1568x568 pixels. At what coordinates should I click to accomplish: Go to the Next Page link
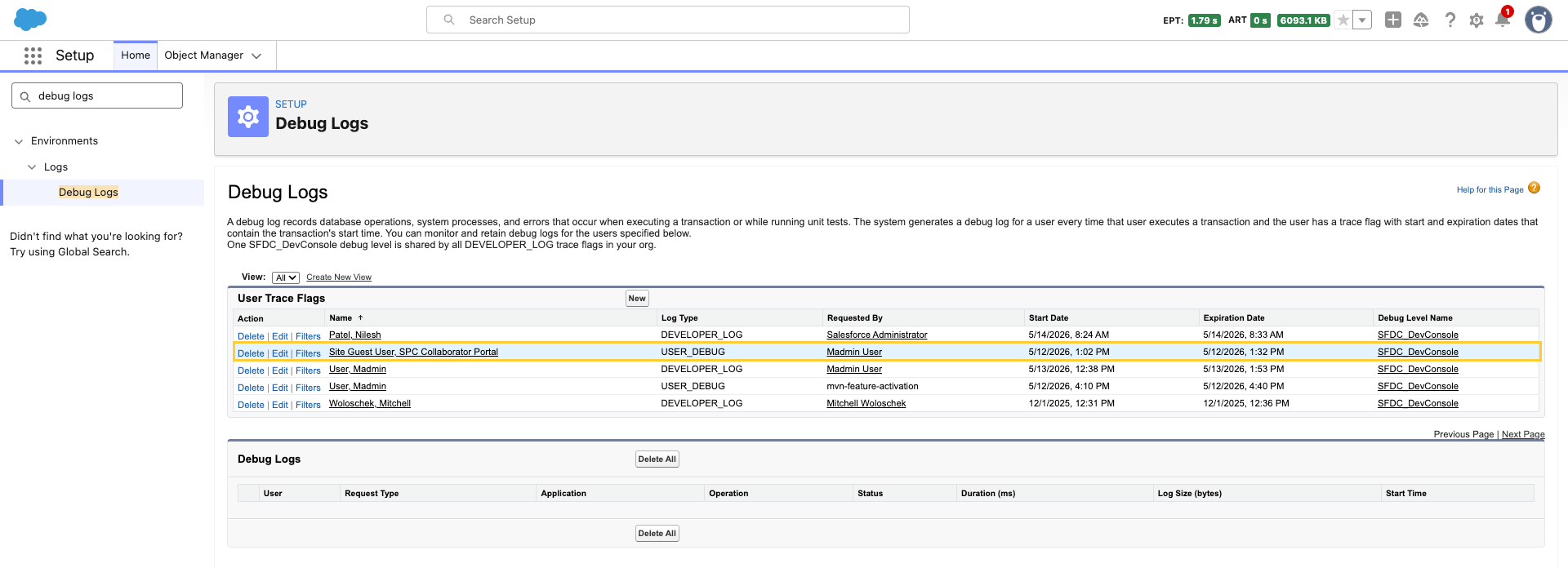tap(1523, 434)
